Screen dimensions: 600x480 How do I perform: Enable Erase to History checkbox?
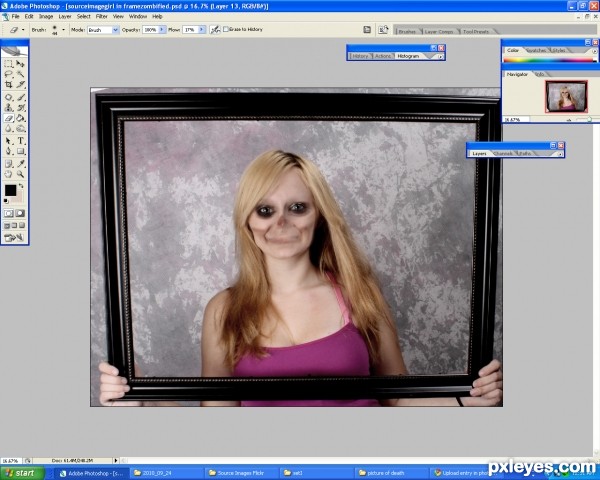coord(226,29)
